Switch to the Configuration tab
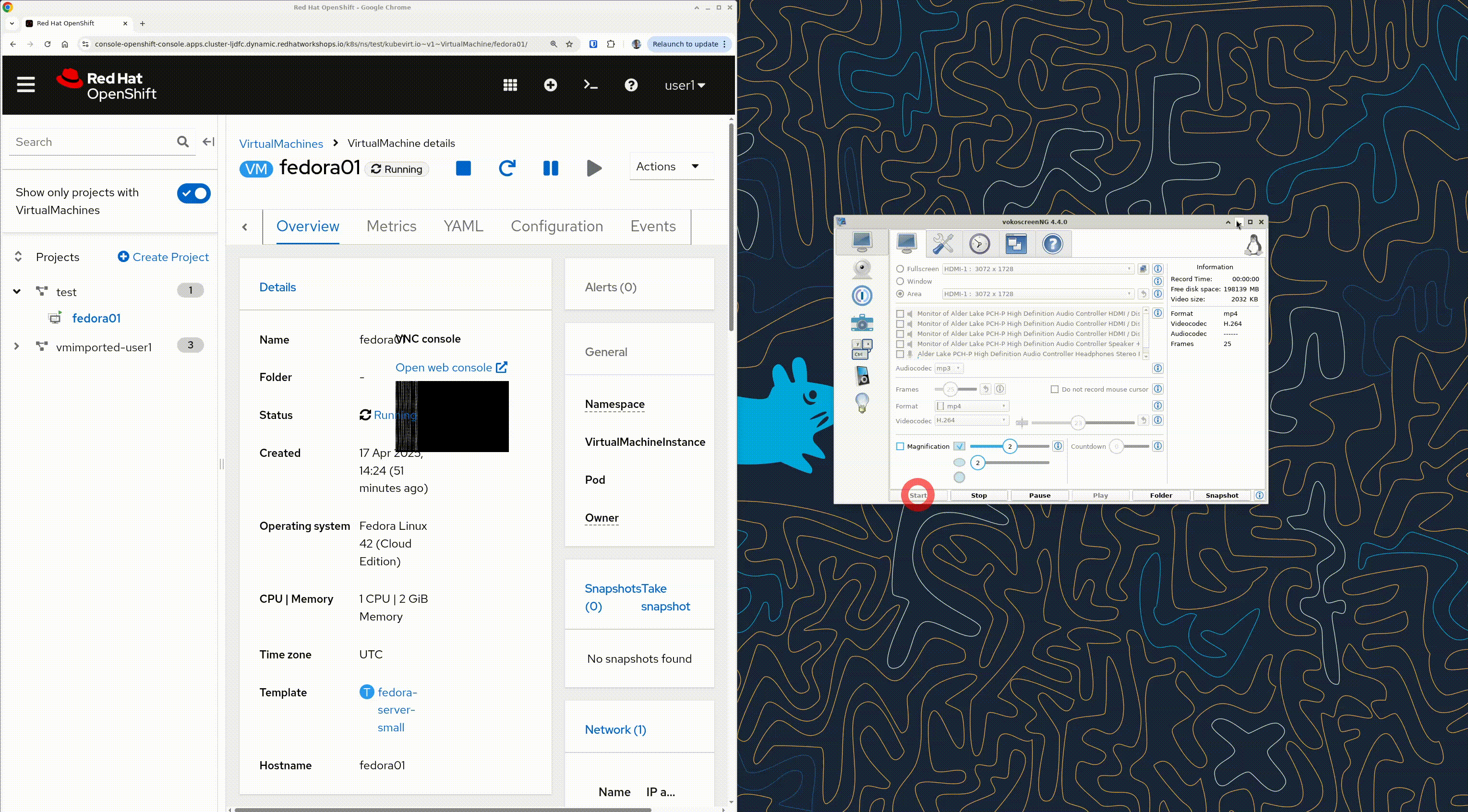The height and width of the screenshot is (812, 1468). point(556,226)
